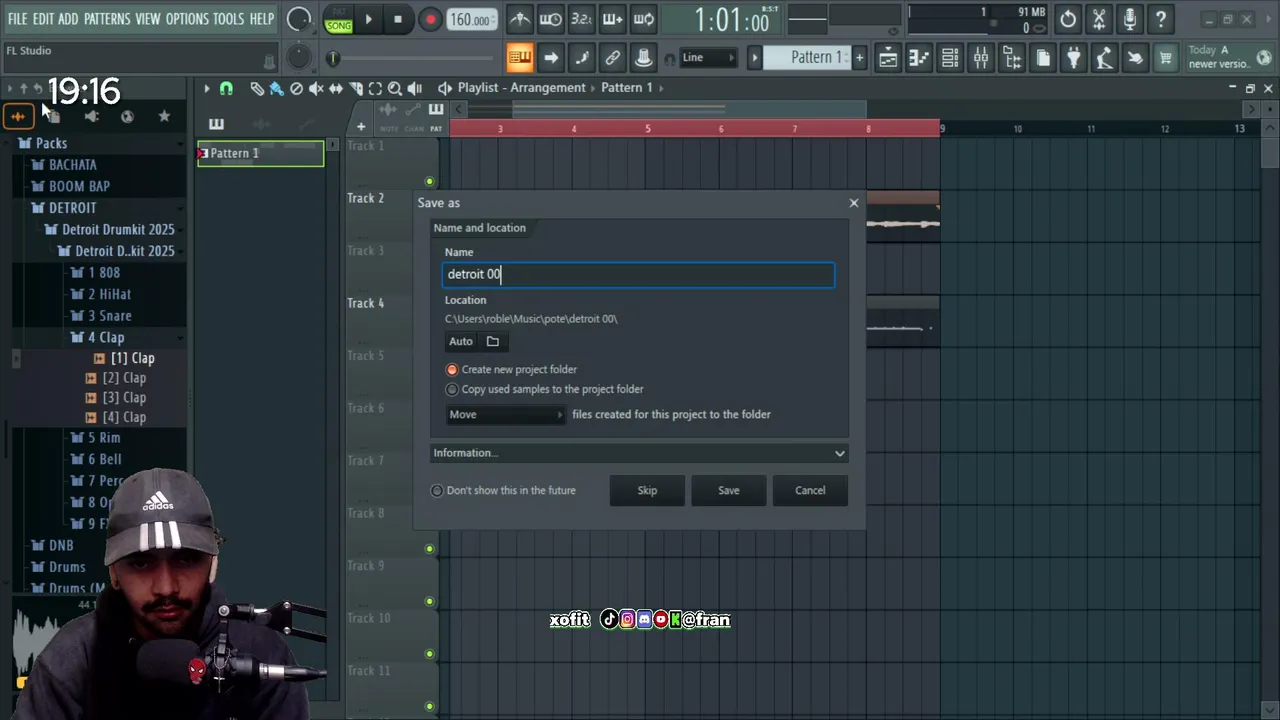This screenshot has height=720, width=1280.
Task: Toggle the metronome icon
Action: click(520, 19)
